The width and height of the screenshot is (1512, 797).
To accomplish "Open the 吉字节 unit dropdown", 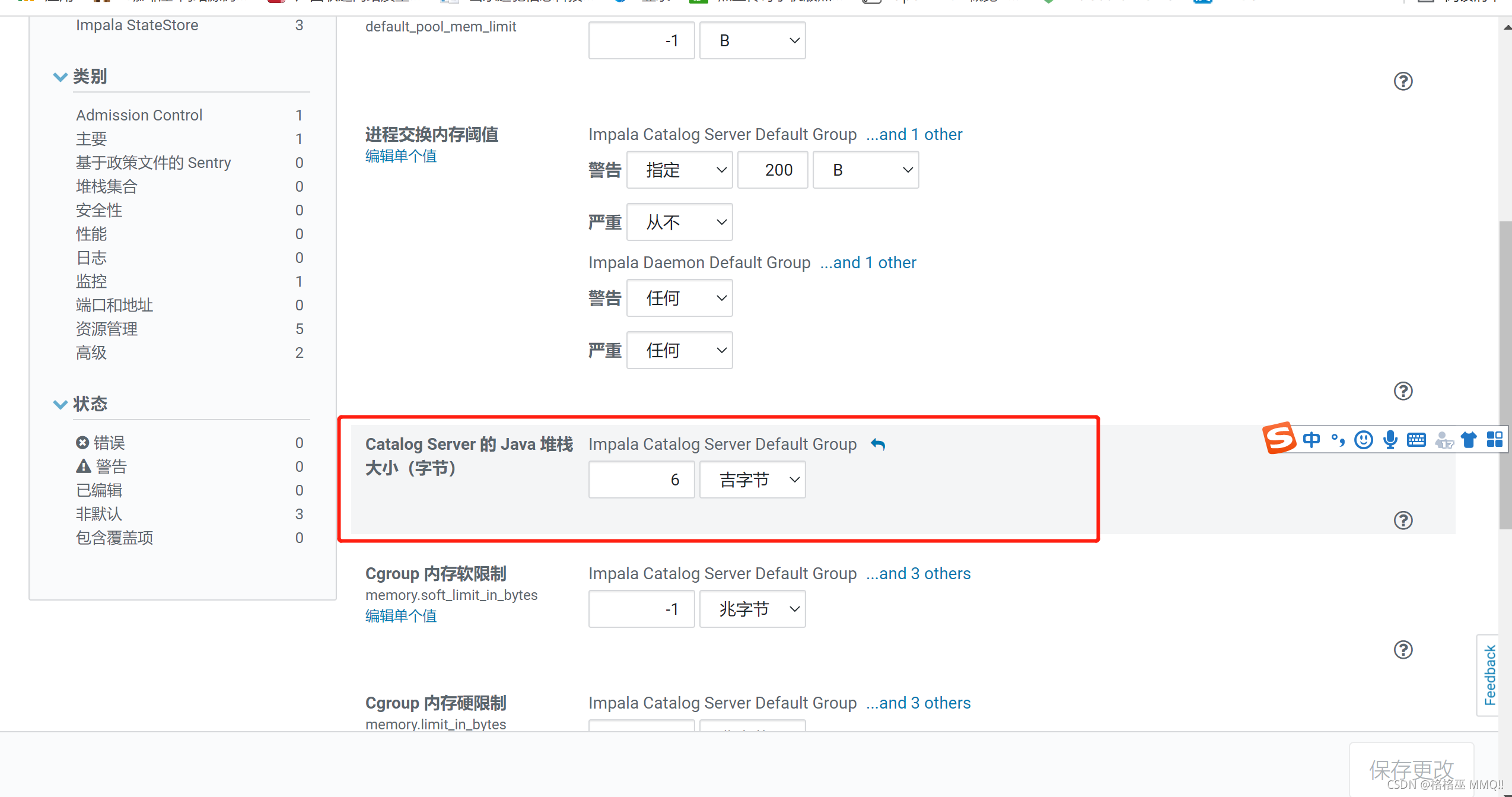I will [752, 480].
